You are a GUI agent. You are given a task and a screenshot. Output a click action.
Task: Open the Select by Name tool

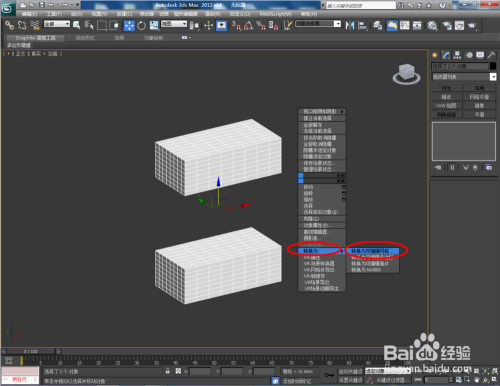[89, 25]
